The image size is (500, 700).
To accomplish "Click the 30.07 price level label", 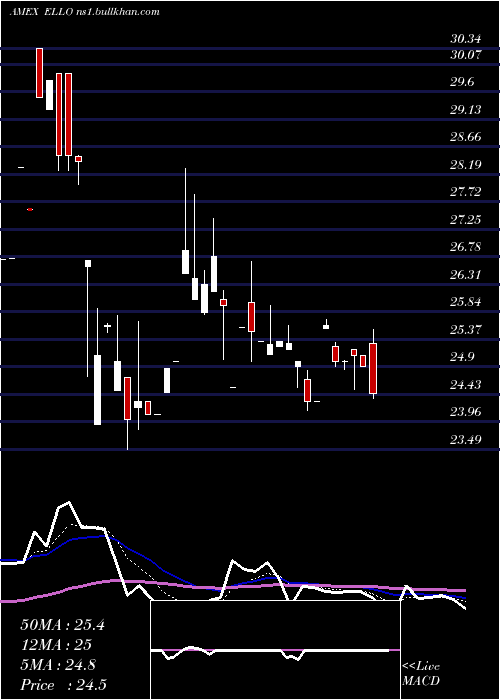I will tap(466, 55).
